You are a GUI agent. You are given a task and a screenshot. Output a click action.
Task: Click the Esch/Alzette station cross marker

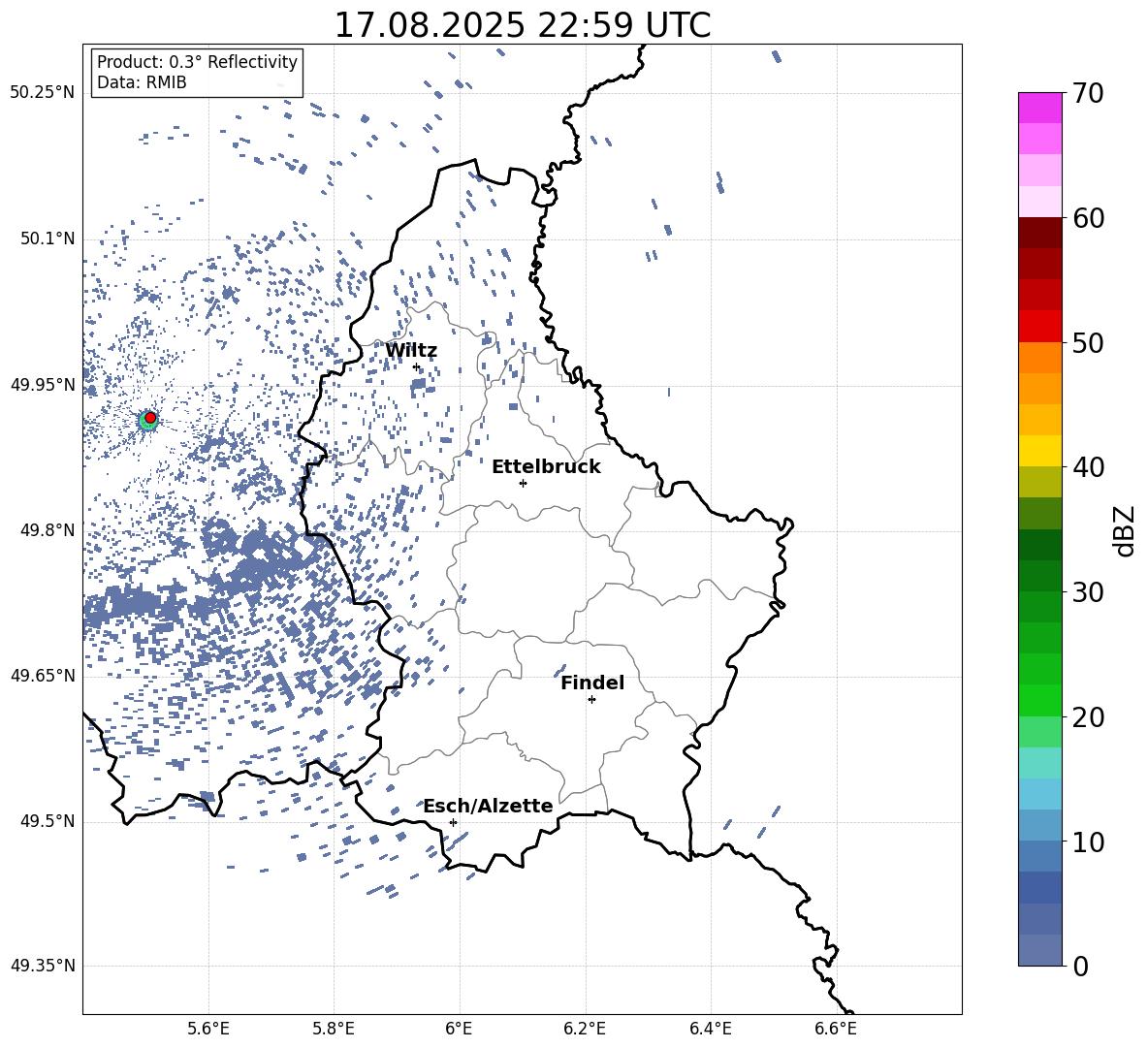click(x=453, y=822)
